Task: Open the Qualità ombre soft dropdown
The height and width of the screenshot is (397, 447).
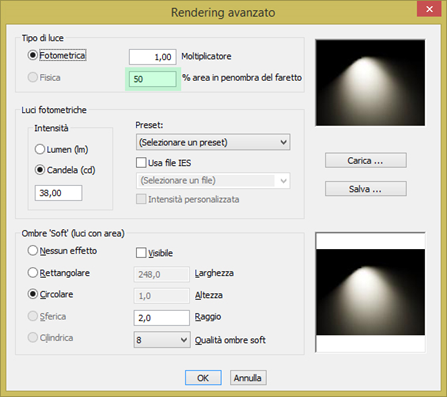Action: pyautogui.click(x=162, y=340)
